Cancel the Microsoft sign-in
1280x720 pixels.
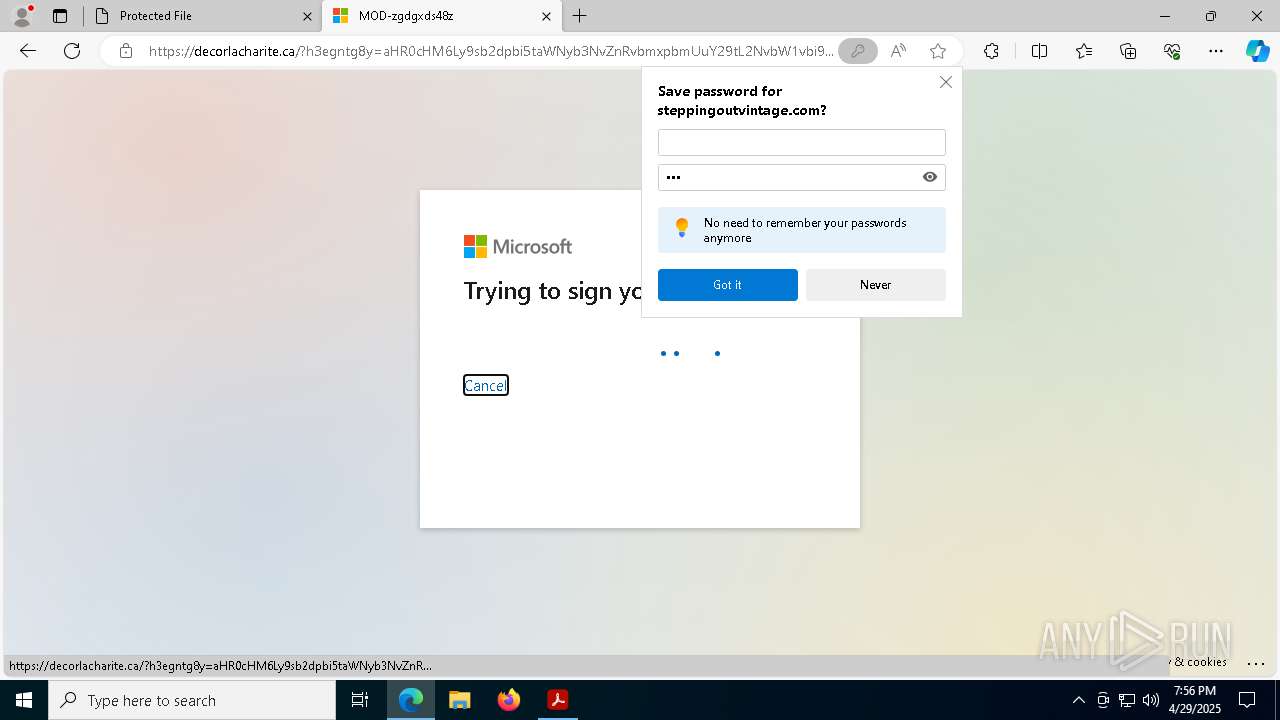pyautogui.click(x=486, y=385)
